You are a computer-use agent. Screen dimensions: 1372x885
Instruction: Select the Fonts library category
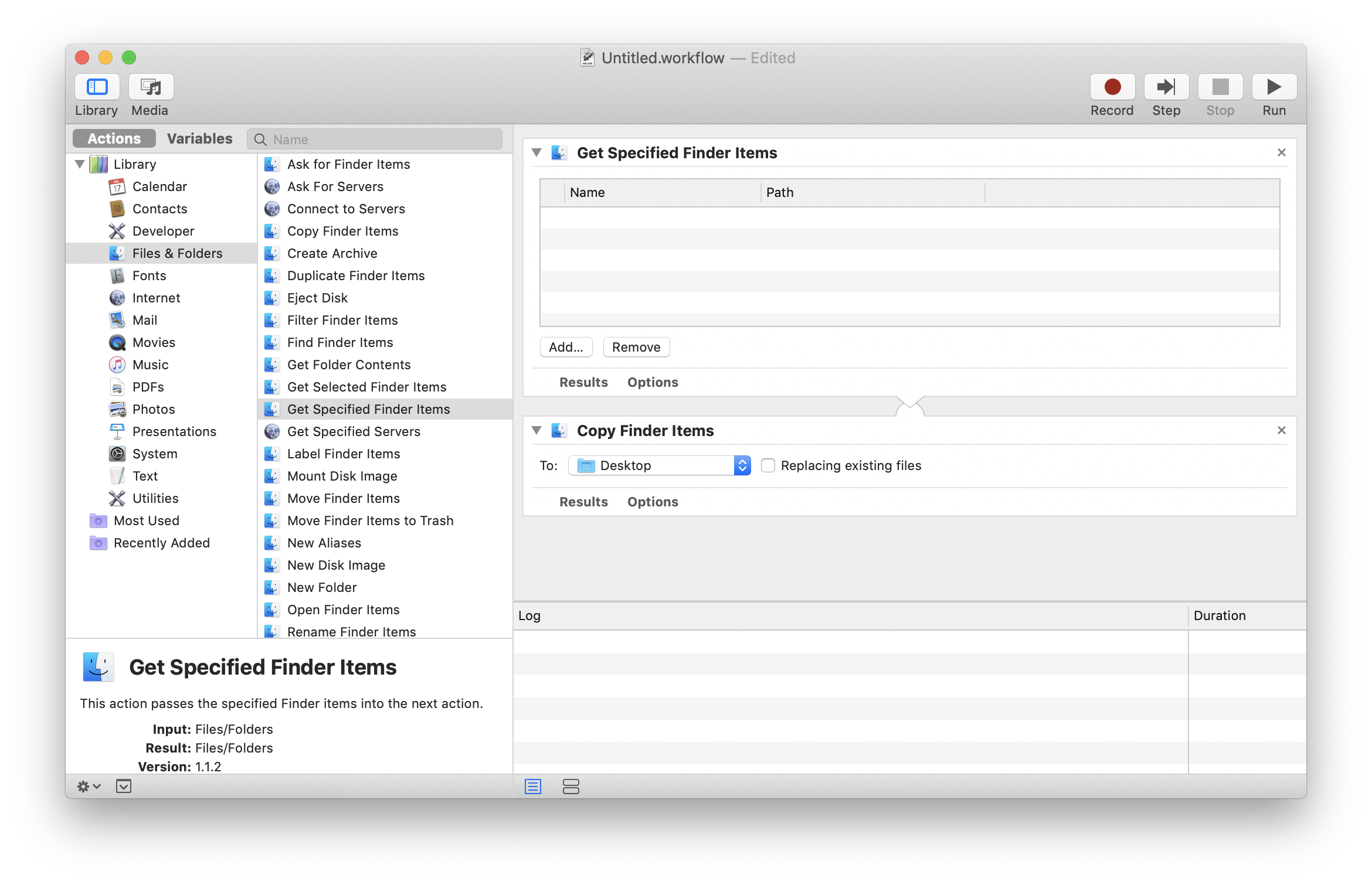click(x=161, y=275)
